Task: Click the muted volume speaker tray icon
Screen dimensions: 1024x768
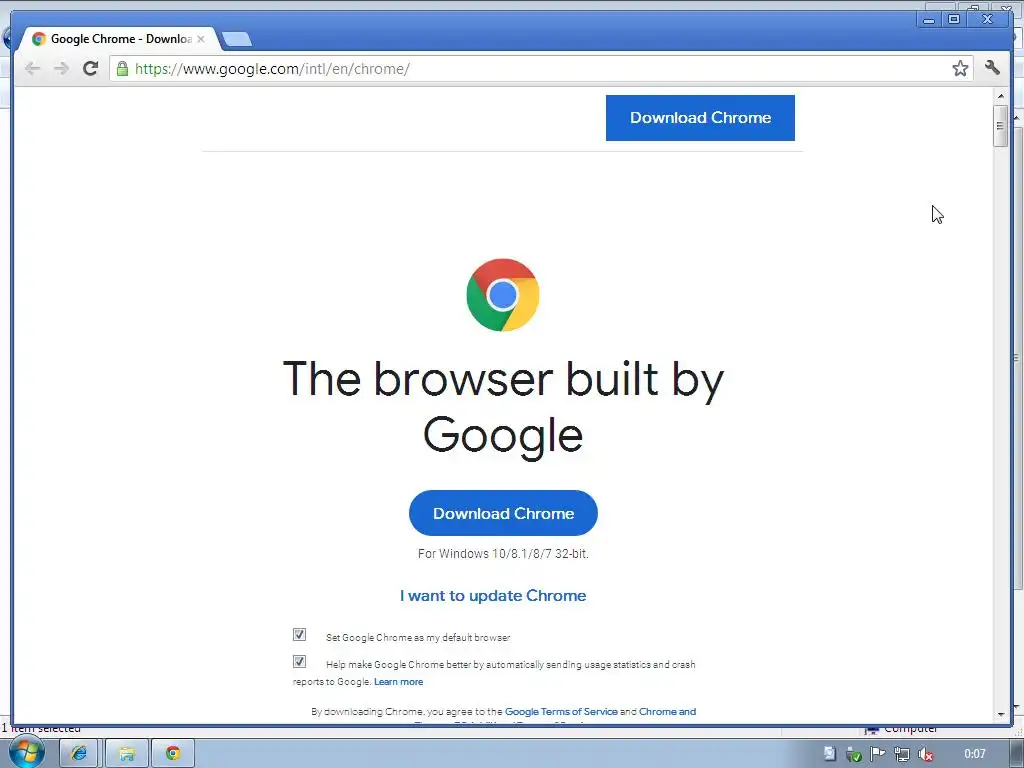Action: 925,754
